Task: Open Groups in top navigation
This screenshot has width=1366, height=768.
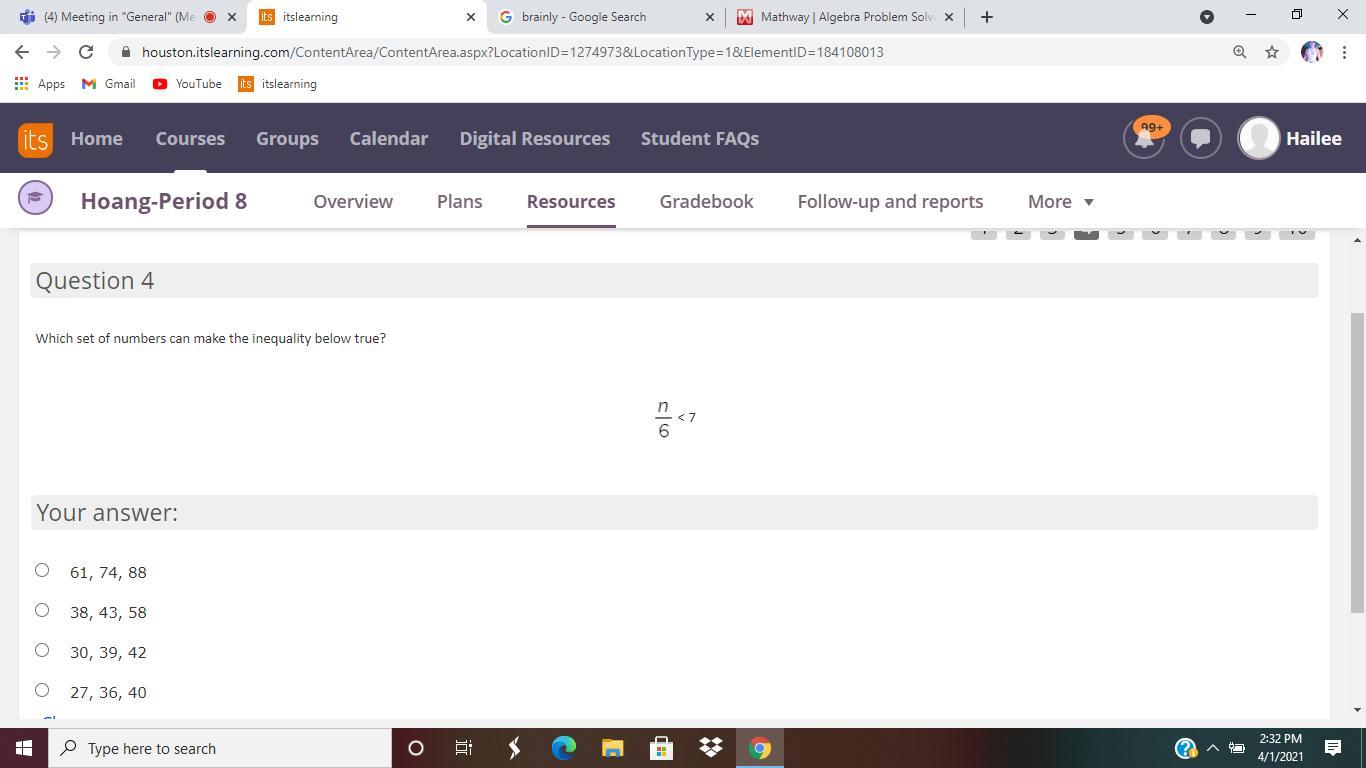Action: coord(287,139)
